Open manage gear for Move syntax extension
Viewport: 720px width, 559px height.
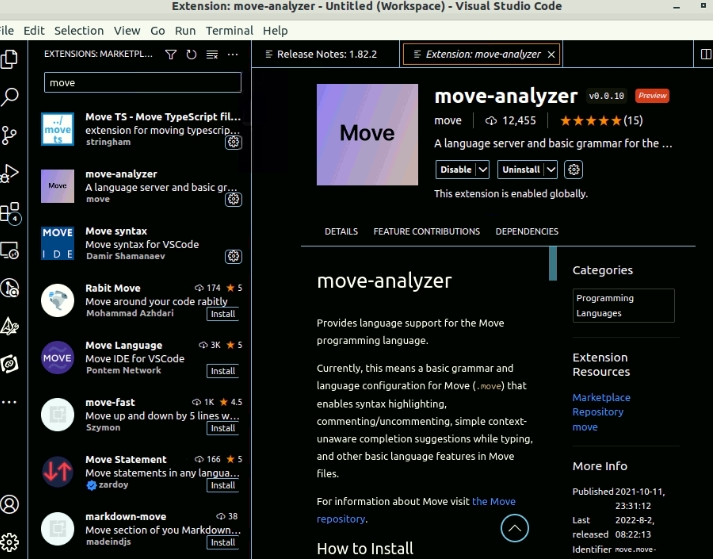click(233, 256)
